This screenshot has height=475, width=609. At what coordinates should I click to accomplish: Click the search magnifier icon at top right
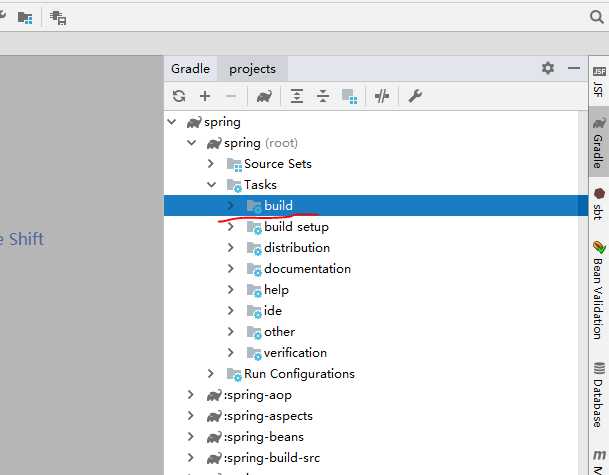point(597,17)
